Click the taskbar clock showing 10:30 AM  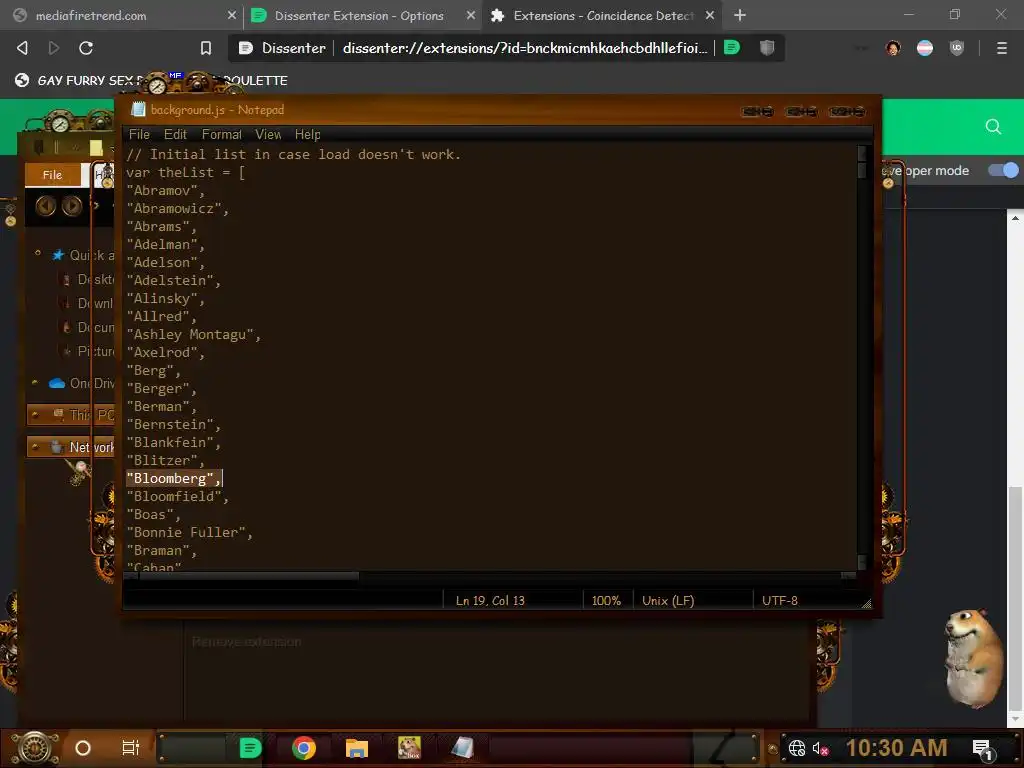[897, 748]
